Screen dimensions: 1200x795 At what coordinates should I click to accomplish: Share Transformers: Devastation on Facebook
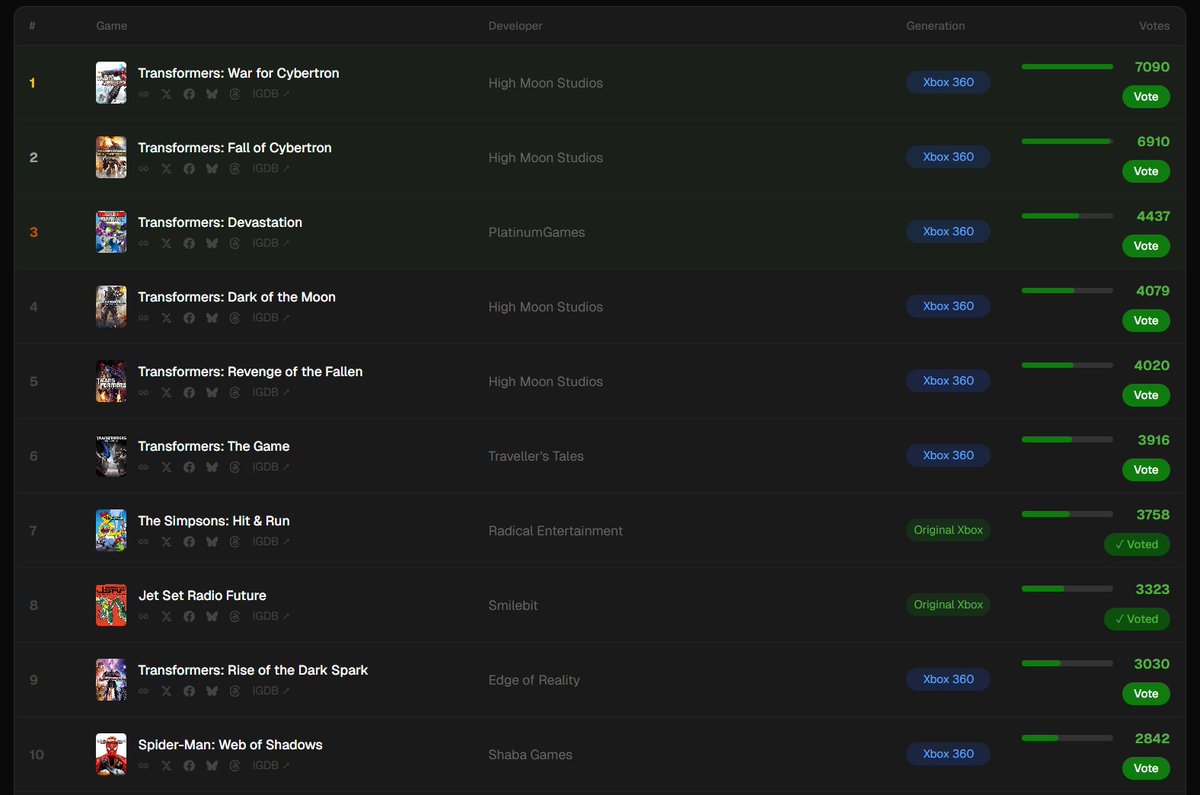pyautogui.click(x=189, y=243)
